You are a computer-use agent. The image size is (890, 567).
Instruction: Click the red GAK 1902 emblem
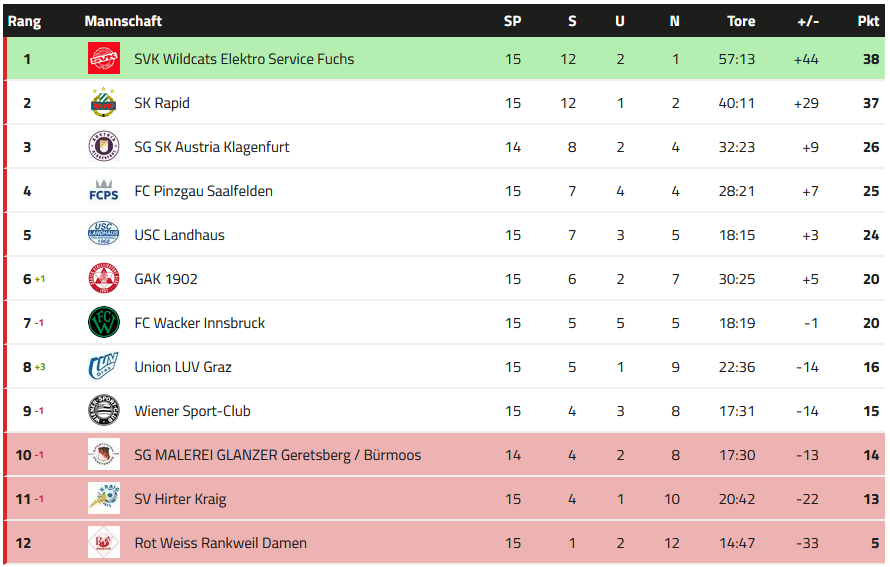(103, 279)
